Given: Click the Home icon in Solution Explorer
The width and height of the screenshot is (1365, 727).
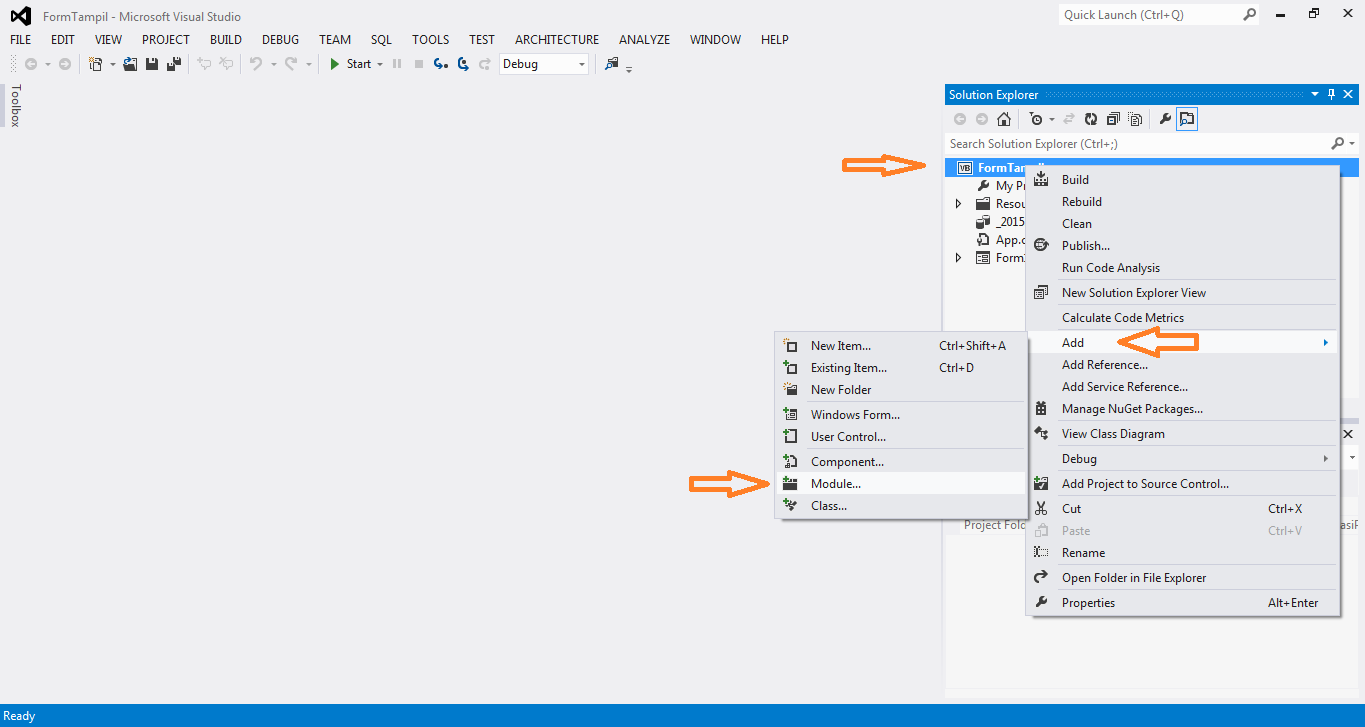Looking at the screenshot, I should [1004, 118].
